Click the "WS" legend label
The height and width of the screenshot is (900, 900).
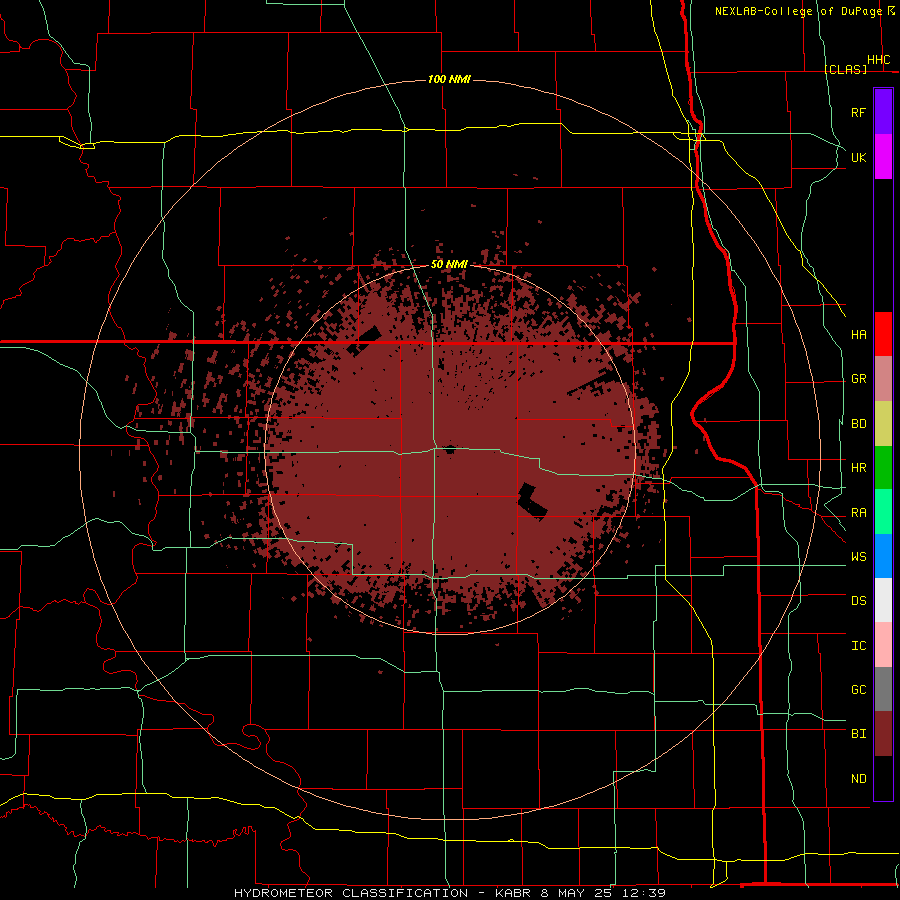[x=858, y=557]
